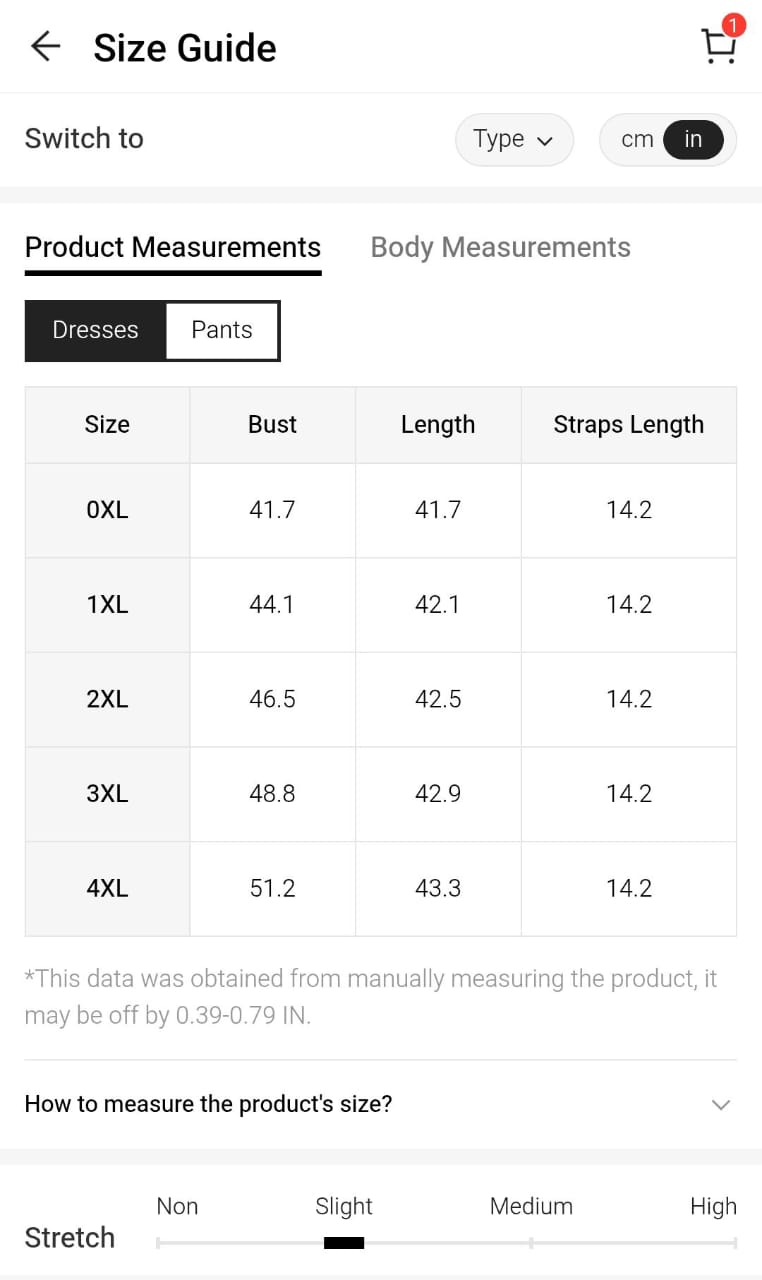Image resolution: width=762 pixels, height=1280 pixels.
Task: Select the Product Measurements tab
Action: pyautogui.click(x=173, y=248)
